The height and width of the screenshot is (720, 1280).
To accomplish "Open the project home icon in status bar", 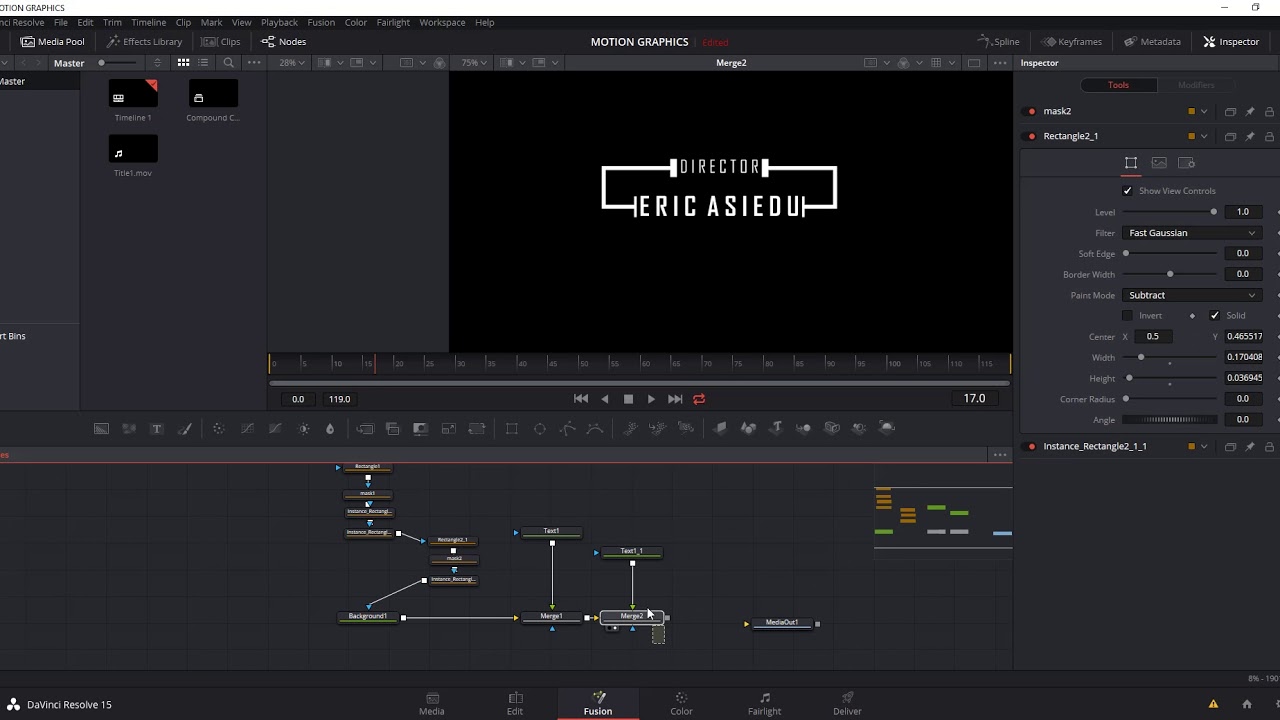I will pos(1246,704).
